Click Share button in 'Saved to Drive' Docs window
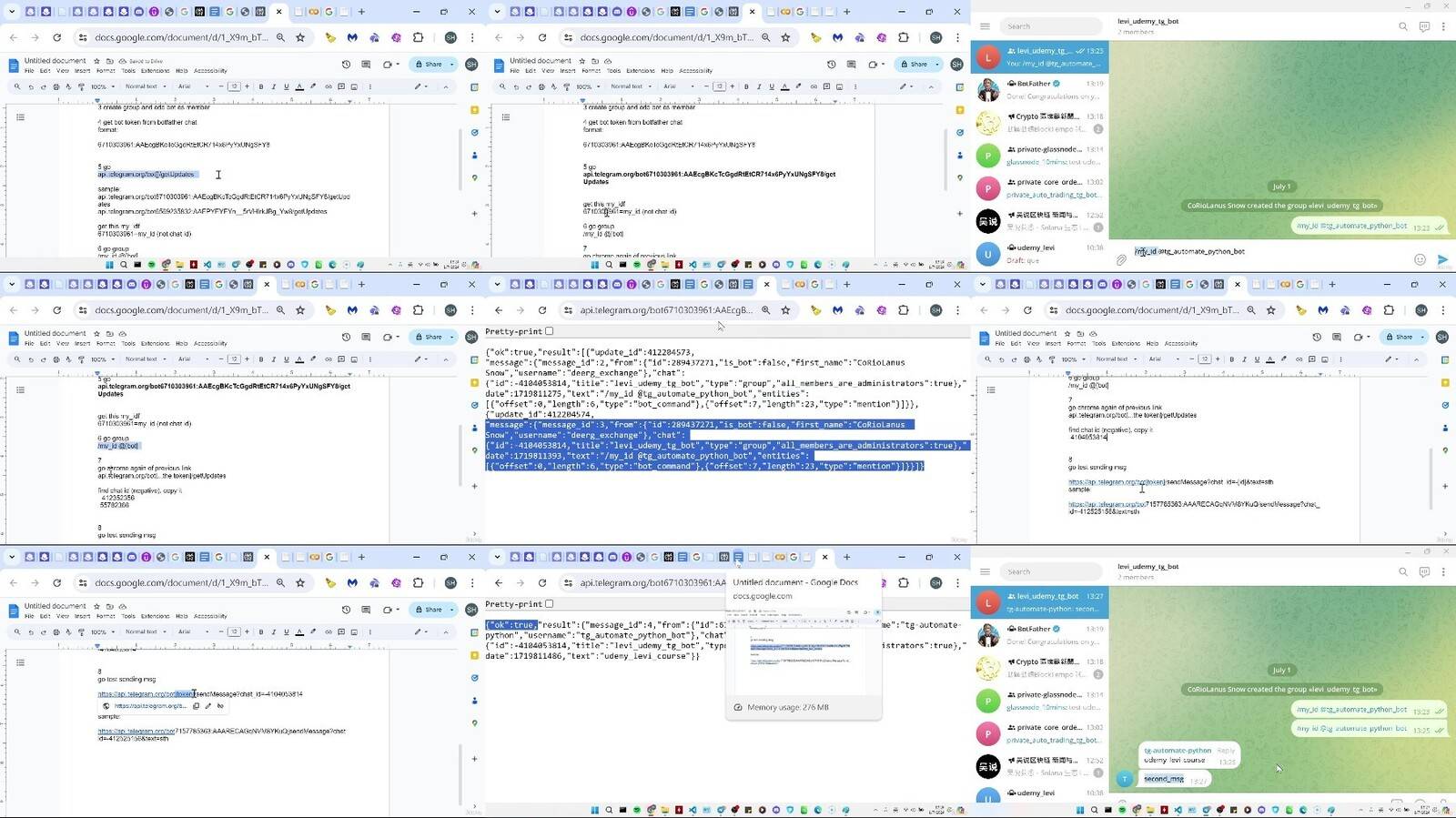The image size is (1456, 818). (429, 64)
